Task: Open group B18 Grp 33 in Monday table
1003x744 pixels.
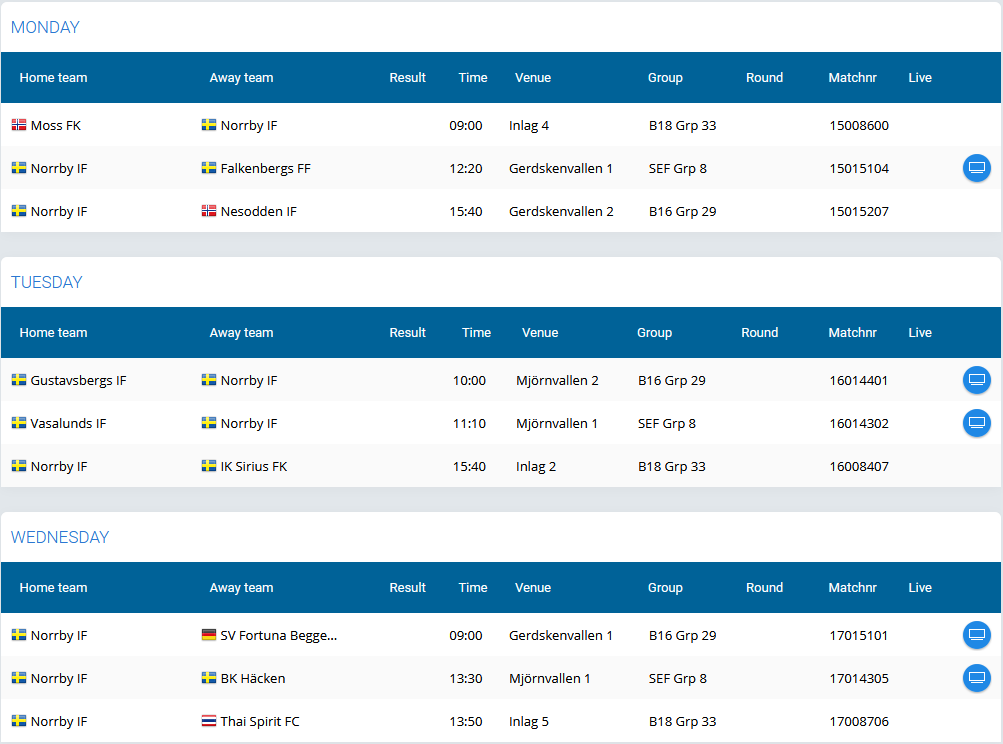Action: [x=683, y=125]
